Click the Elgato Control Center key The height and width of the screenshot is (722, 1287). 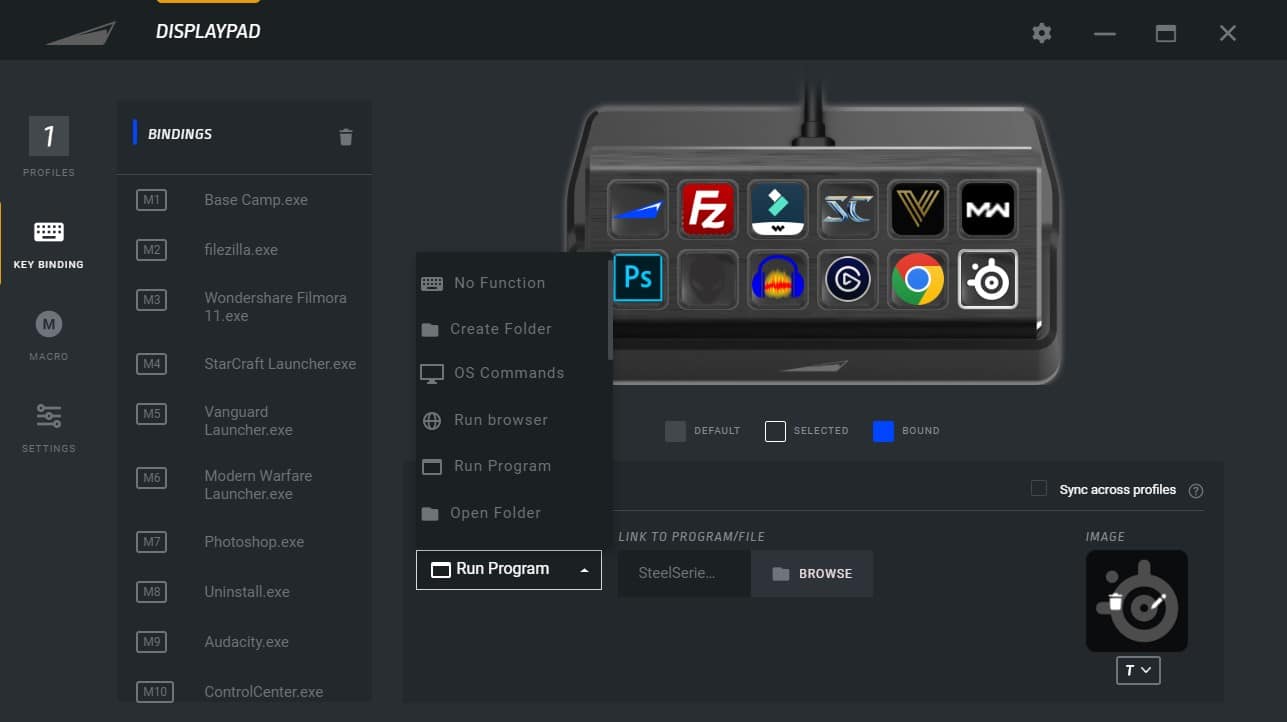[848, 278]
